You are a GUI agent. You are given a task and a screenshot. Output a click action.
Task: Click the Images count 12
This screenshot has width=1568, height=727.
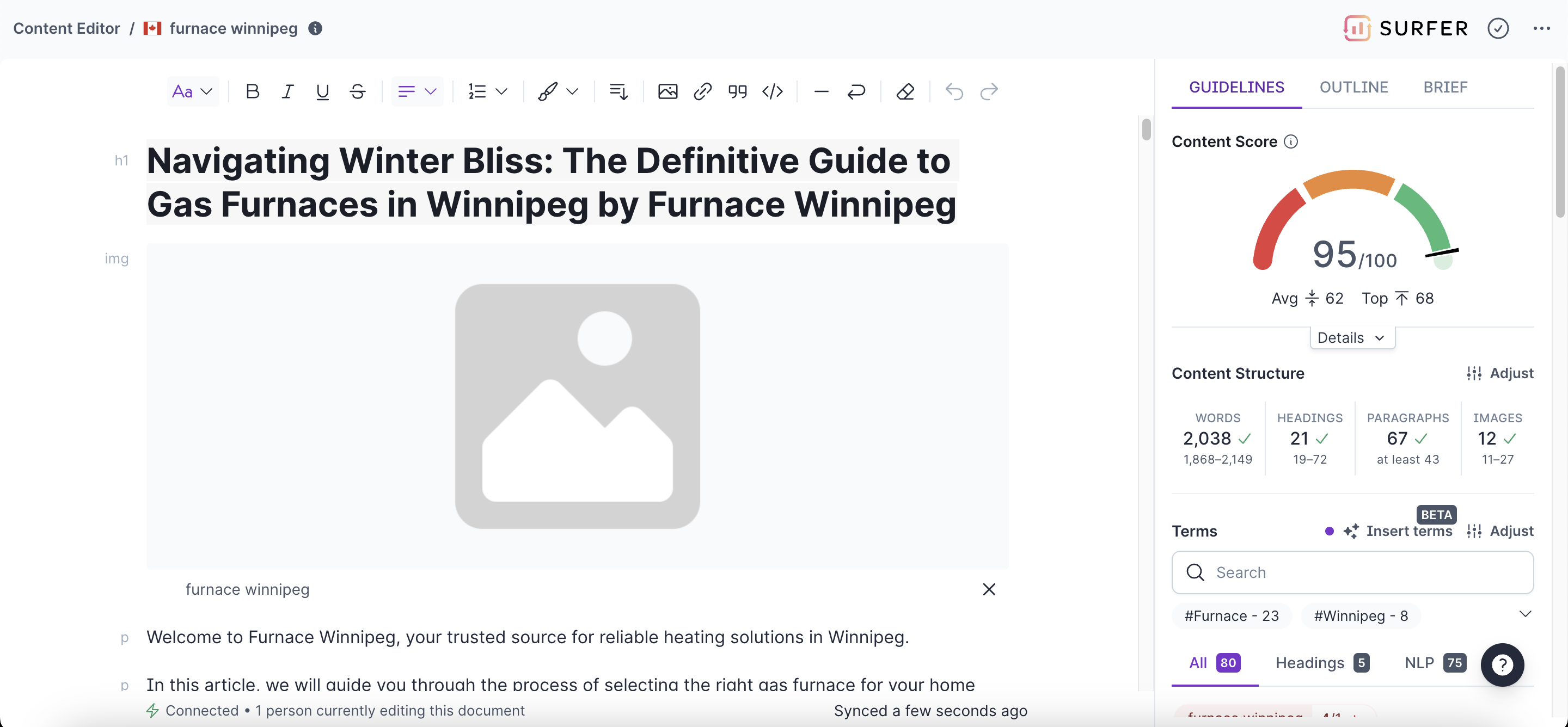(x=1497, y=439)
